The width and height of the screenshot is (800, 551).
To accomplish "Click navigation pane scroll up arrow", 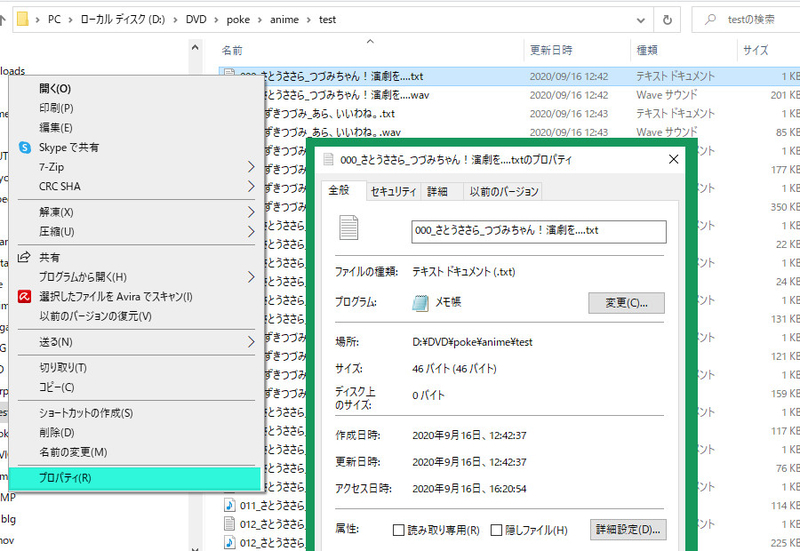I will (195, 47).
